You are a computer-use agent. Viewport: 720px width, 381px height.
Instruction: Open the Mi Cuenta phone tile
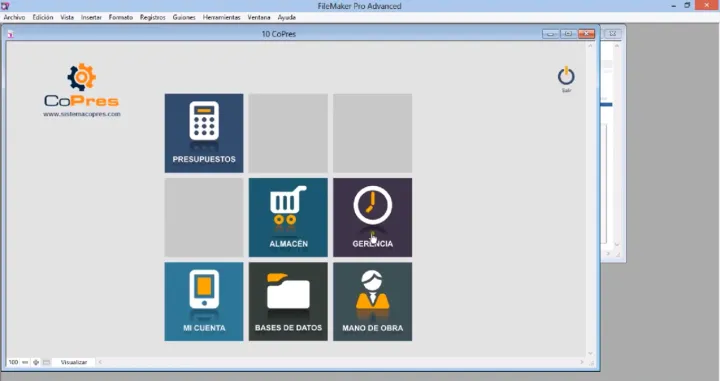(x=204, y=302)
